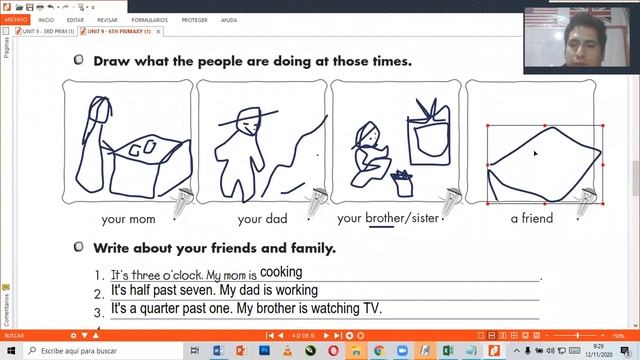This screenshot has height=360, width=640.
Task: Redo the last undone action
Action: click(x=66, y=7)
